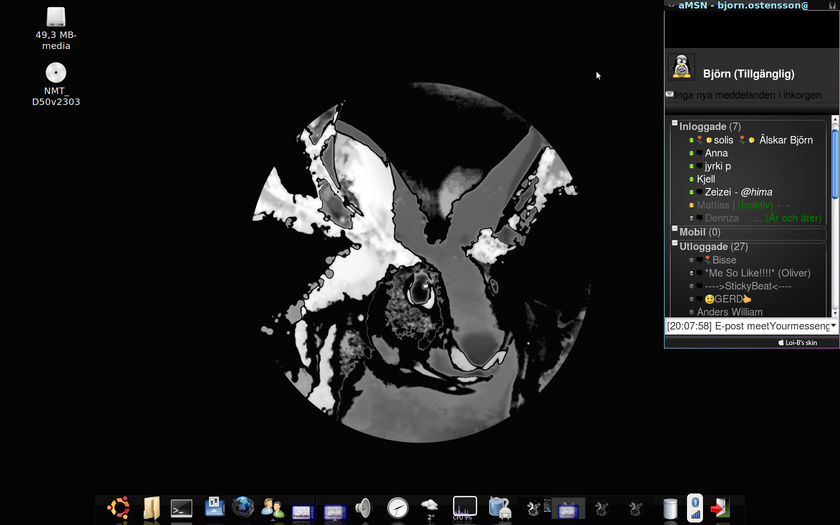Select contact Kjell
Image resolution: width=840 pixels, height=525 pixels.
706,179
